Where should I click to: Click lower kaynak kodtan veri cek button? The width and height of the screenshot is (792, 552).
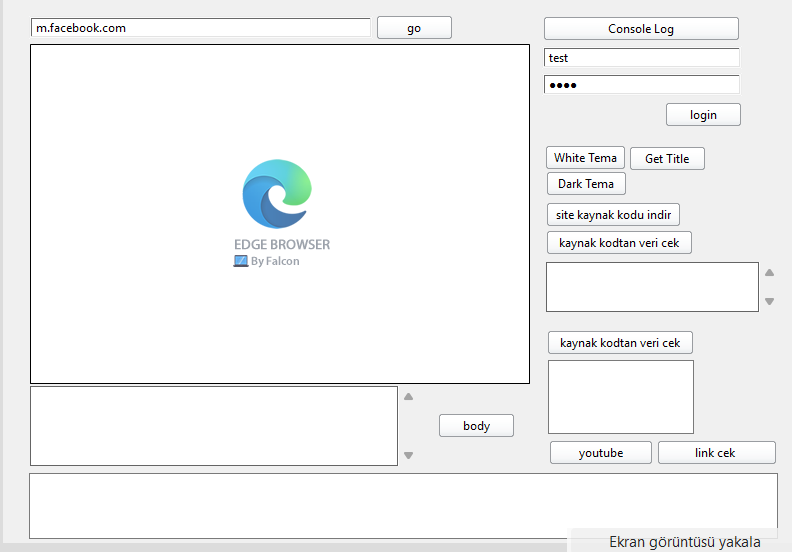click(x=620, y=343)
